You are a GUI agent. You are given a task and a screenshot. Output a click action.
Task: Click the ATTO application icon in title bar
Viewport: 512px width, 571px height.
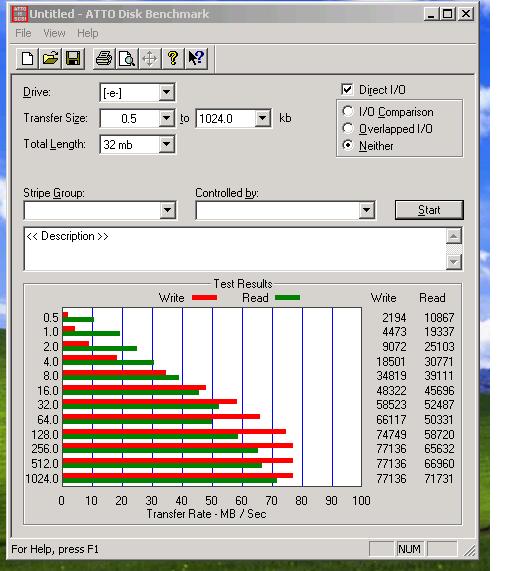point(19,14)
